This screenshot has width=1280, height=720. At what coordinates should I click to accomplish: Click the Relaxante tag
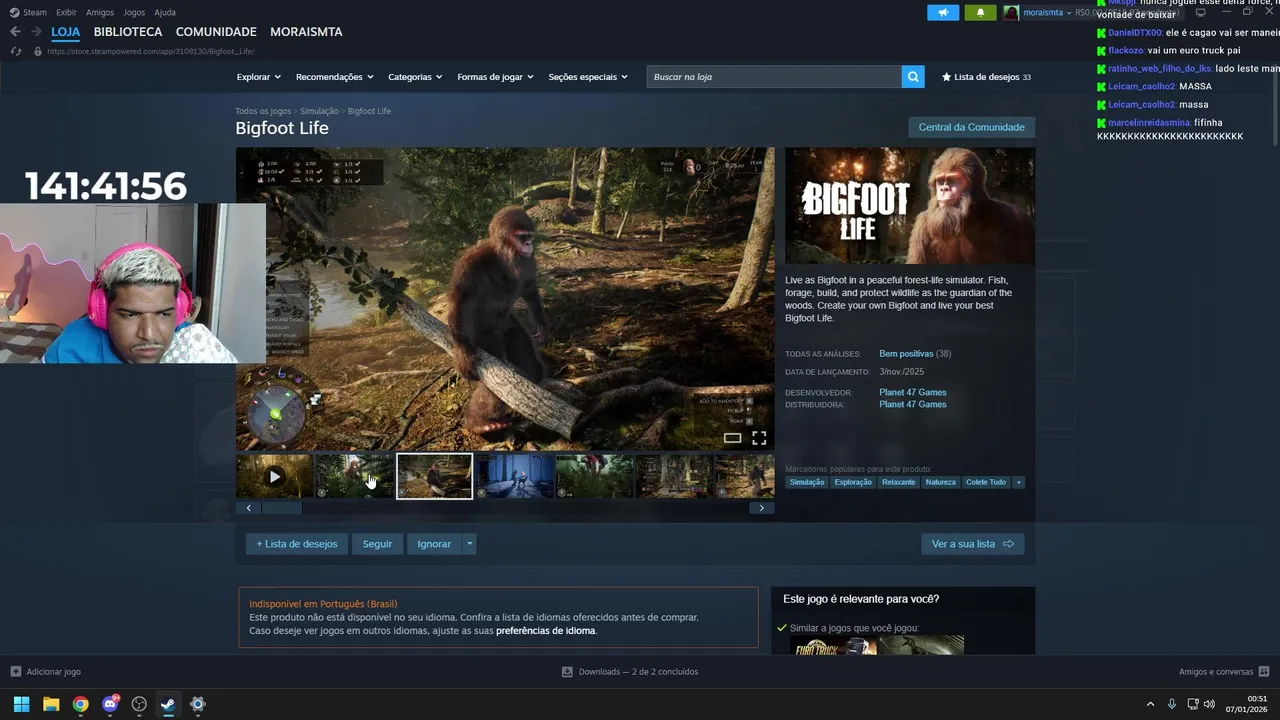point(898,482)
